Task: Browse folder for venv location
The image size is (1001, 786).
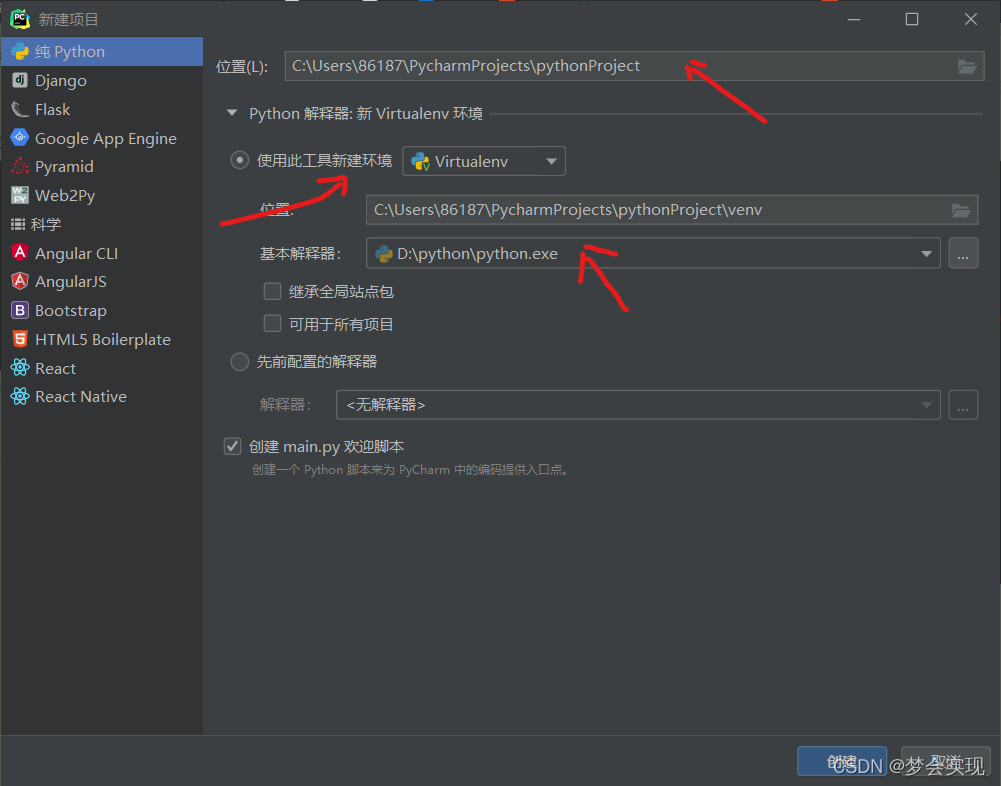Action: [x=961, y=210]
